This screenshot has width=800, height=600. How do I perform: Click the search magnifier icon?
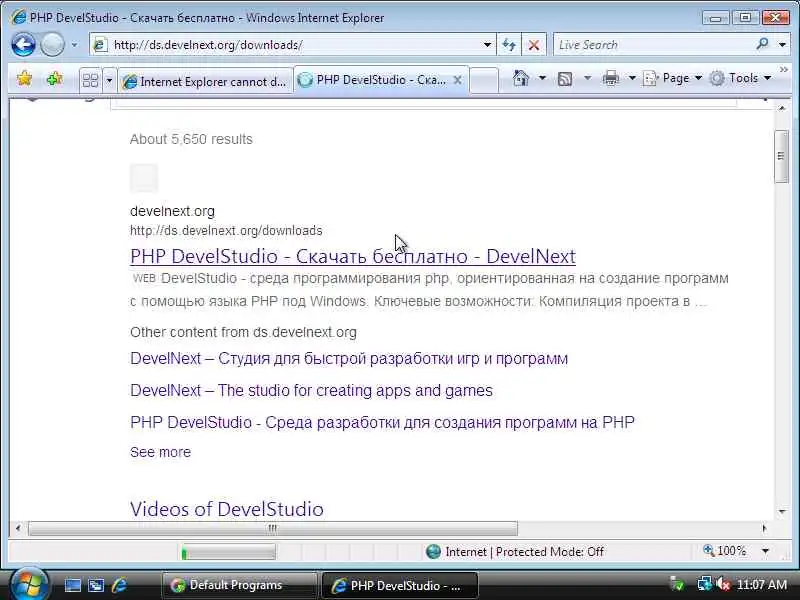(x=763, y=44)
